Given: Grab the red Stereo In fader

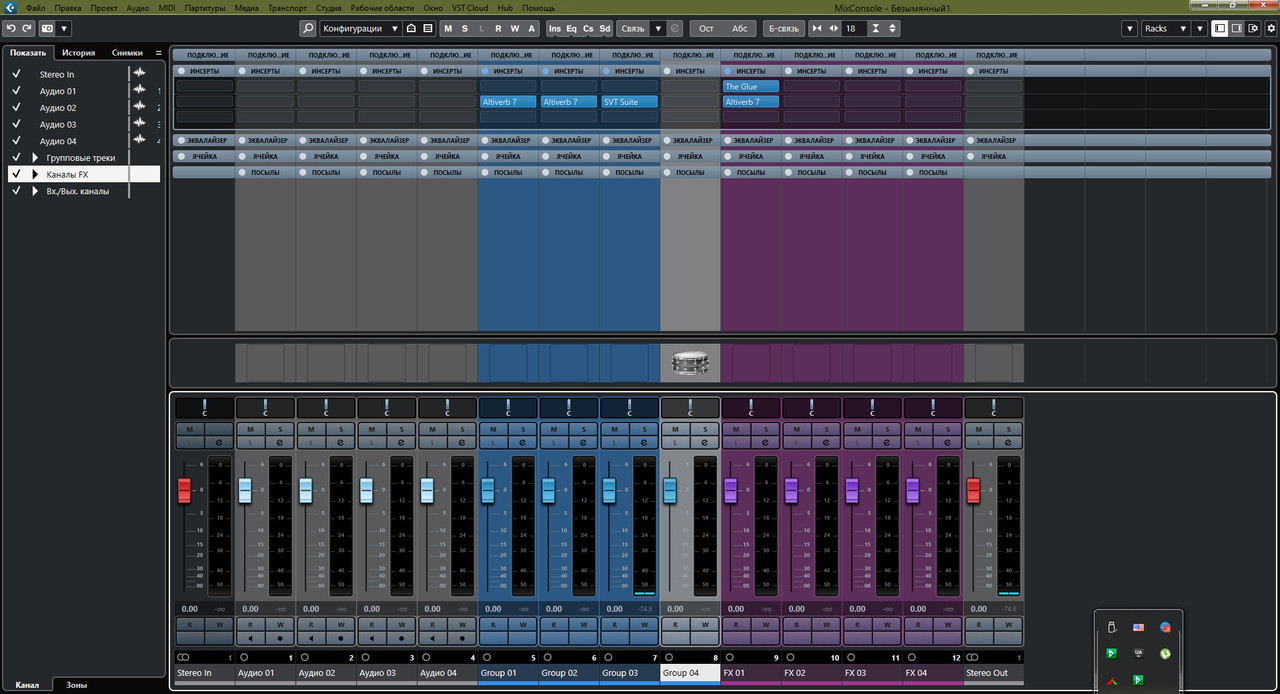Looking at the screenshot, I should coord(184,490).
